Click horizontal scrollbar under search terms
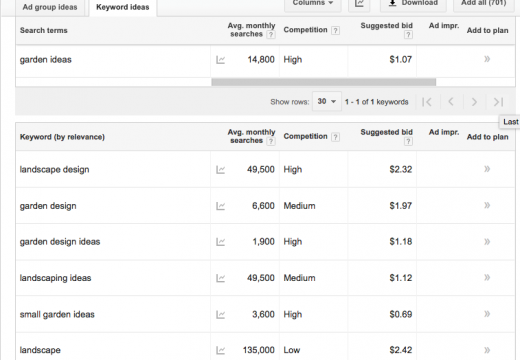Image resolution: width=520 pixels, height=360 pixels. click(324, 82)
